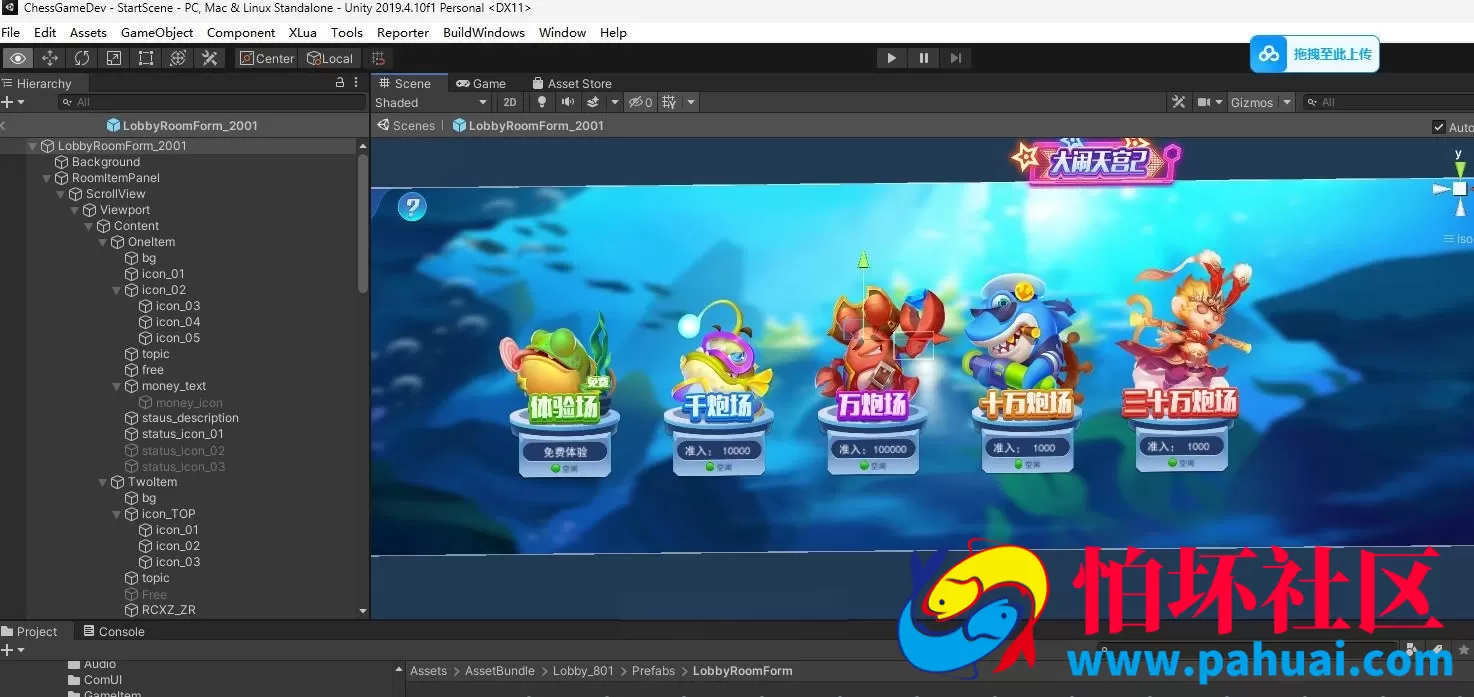
Task: Open scene camera settings dropdown
Action: [x=1210, y=102]
